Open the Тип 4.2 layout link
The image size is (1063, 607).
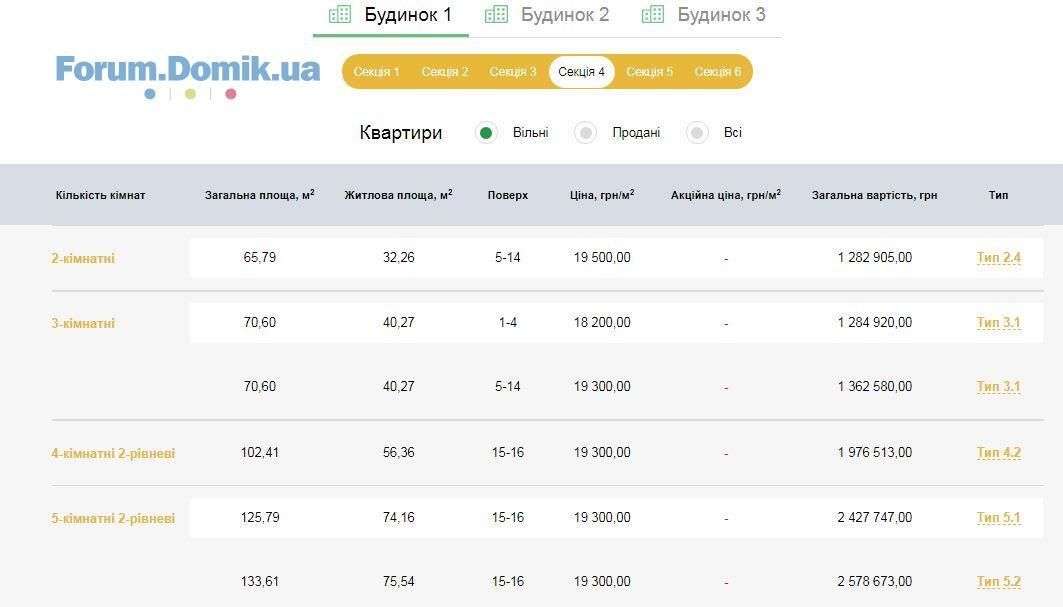pyautogui.click(x=998, y=453)
